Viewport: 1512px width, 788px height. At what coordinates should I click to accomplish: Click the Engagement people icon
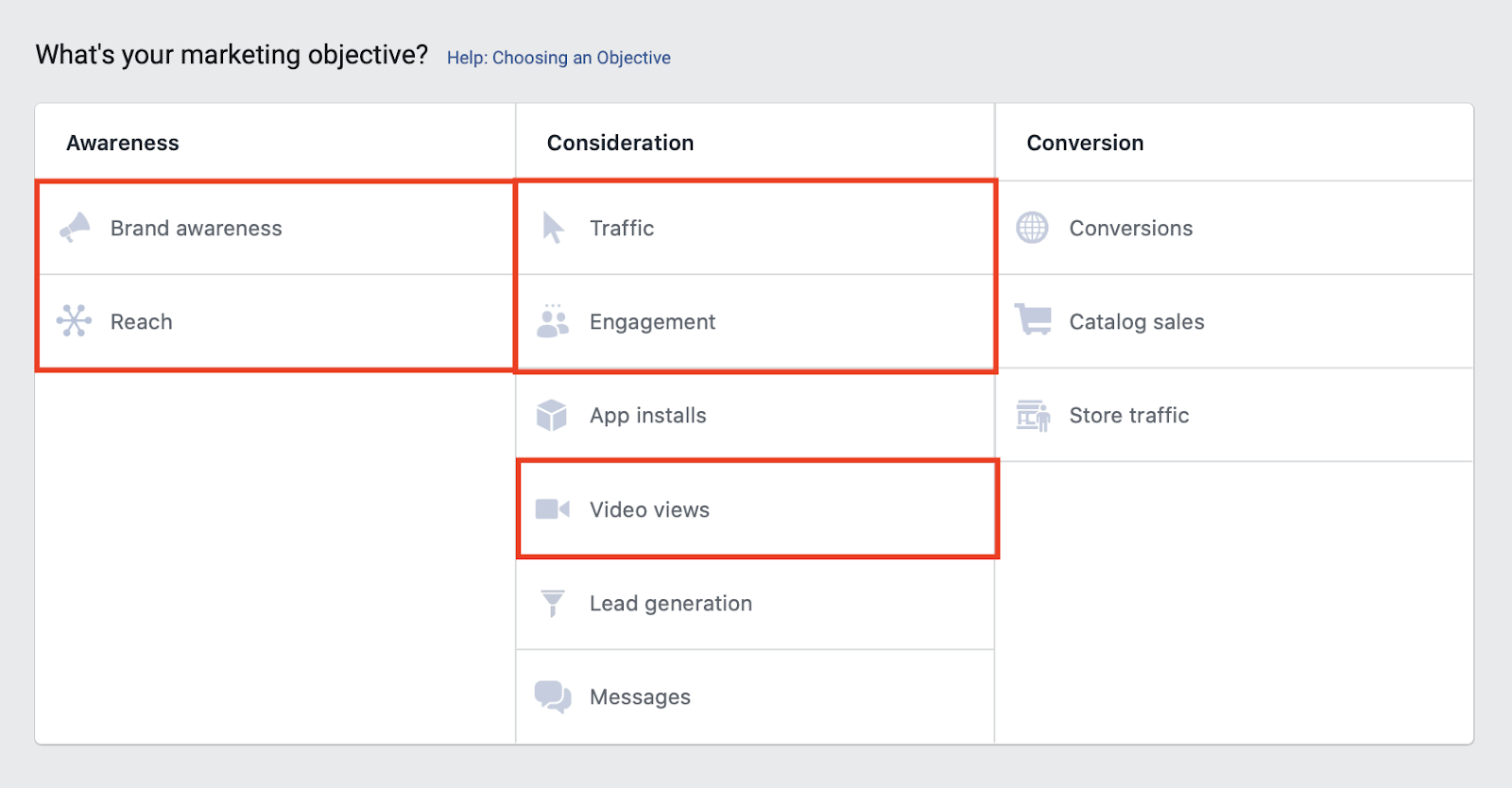(x=553, y=321)
